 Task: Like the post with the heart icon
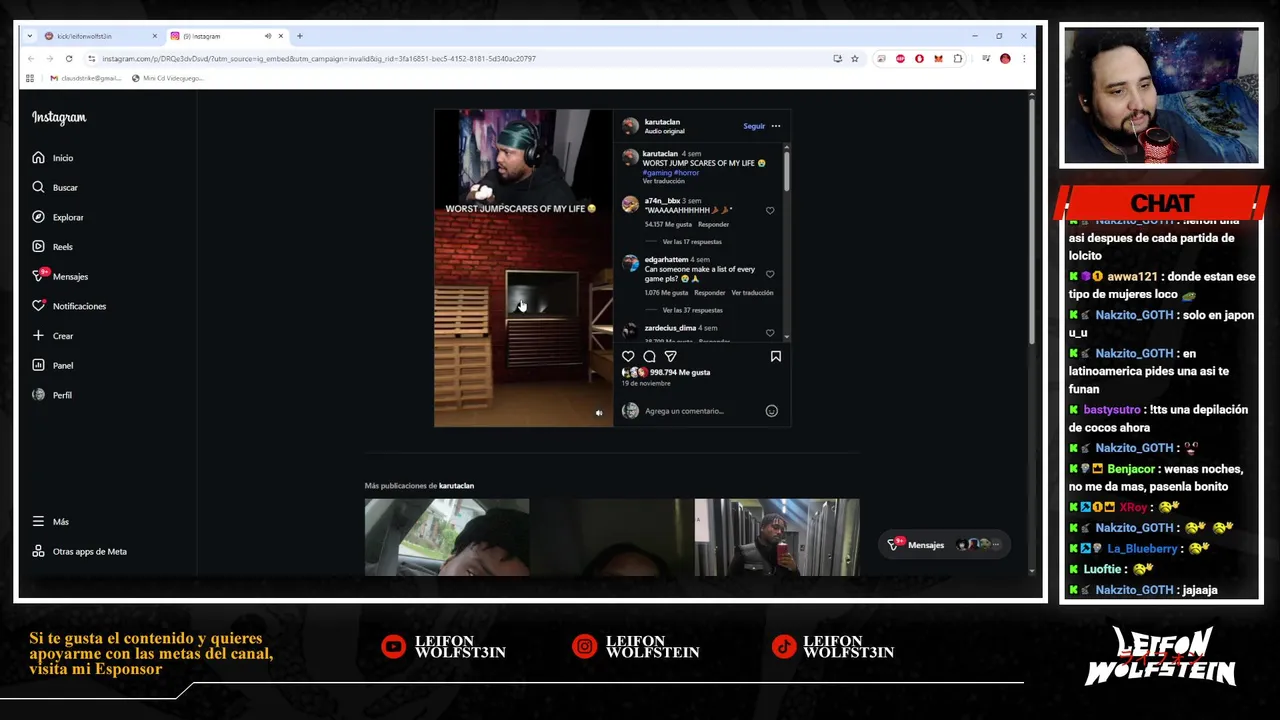[628, 356]
